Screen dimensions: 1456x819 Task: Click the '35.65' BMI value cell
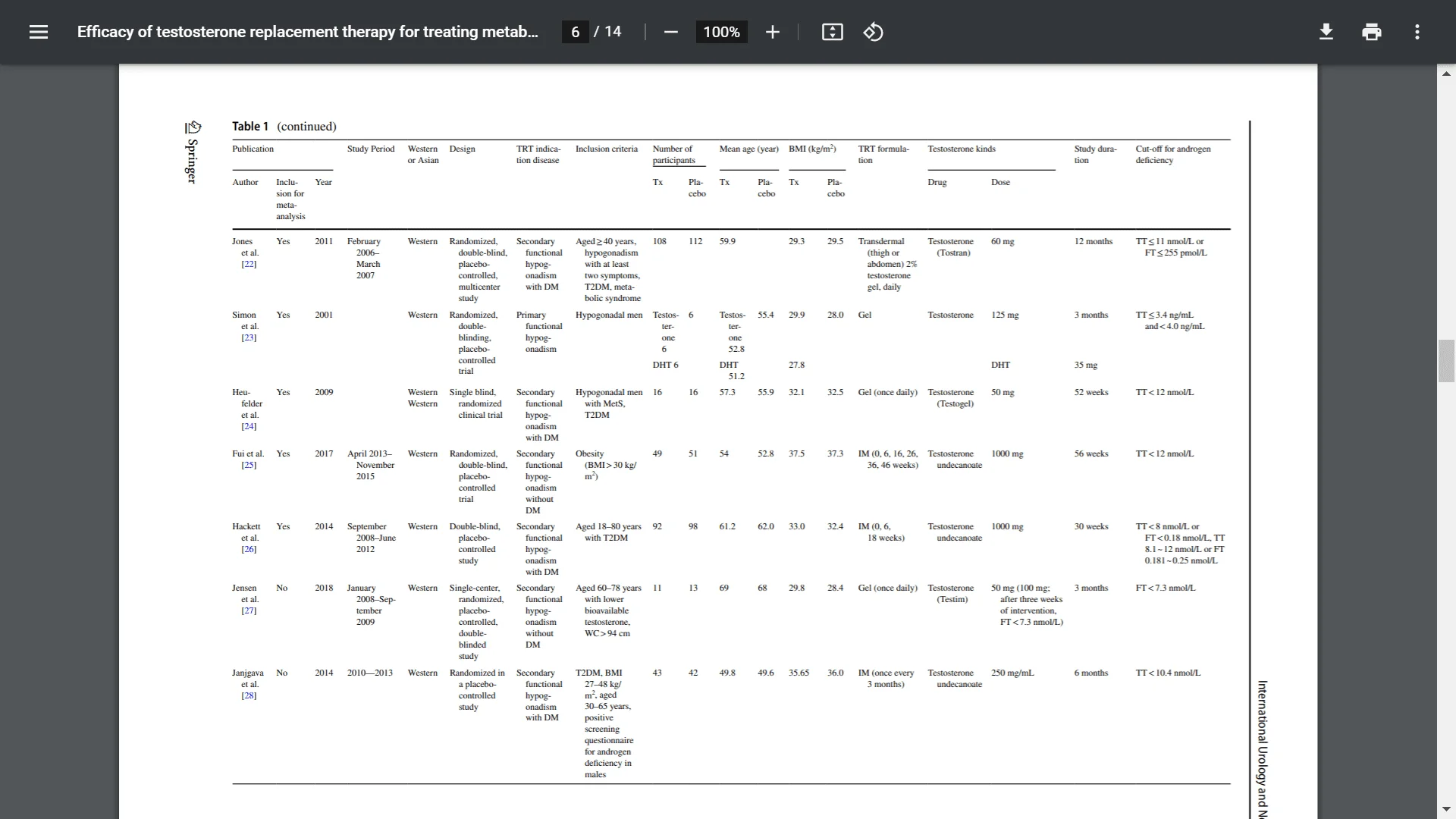799,673
